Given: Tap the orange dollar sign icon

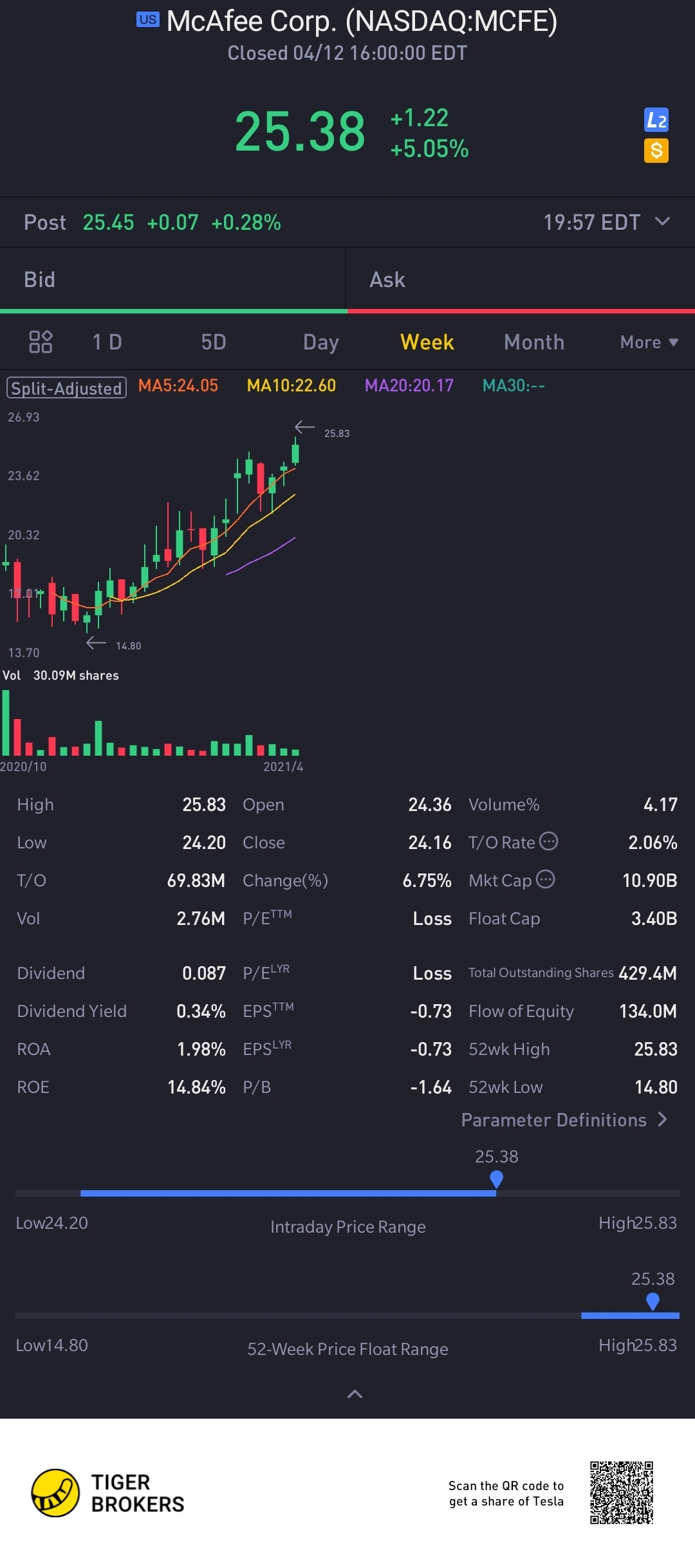Looking at the screenshot, I should [x=656, y=151].
